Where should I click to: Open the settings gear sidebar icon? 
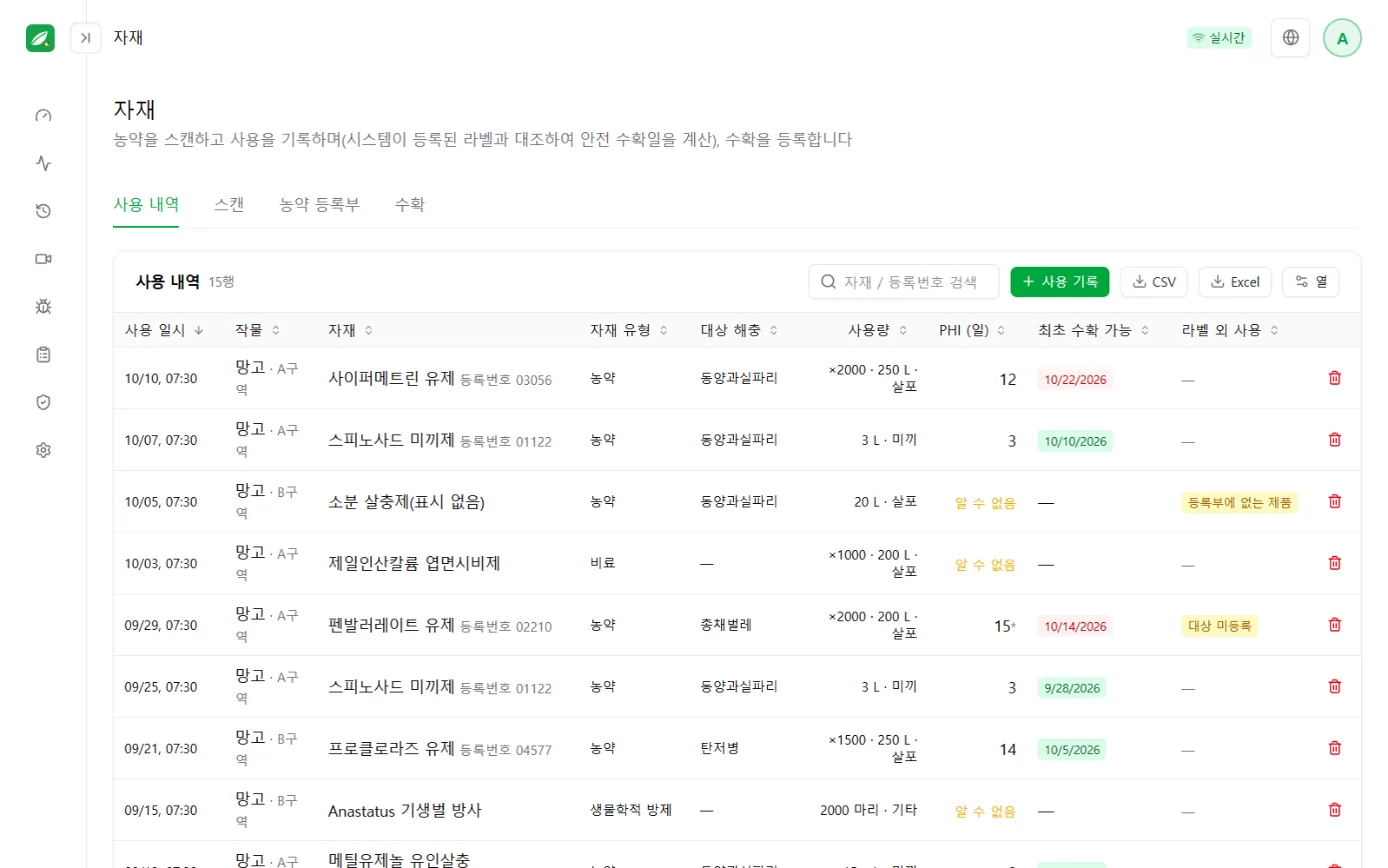point(43,450)
